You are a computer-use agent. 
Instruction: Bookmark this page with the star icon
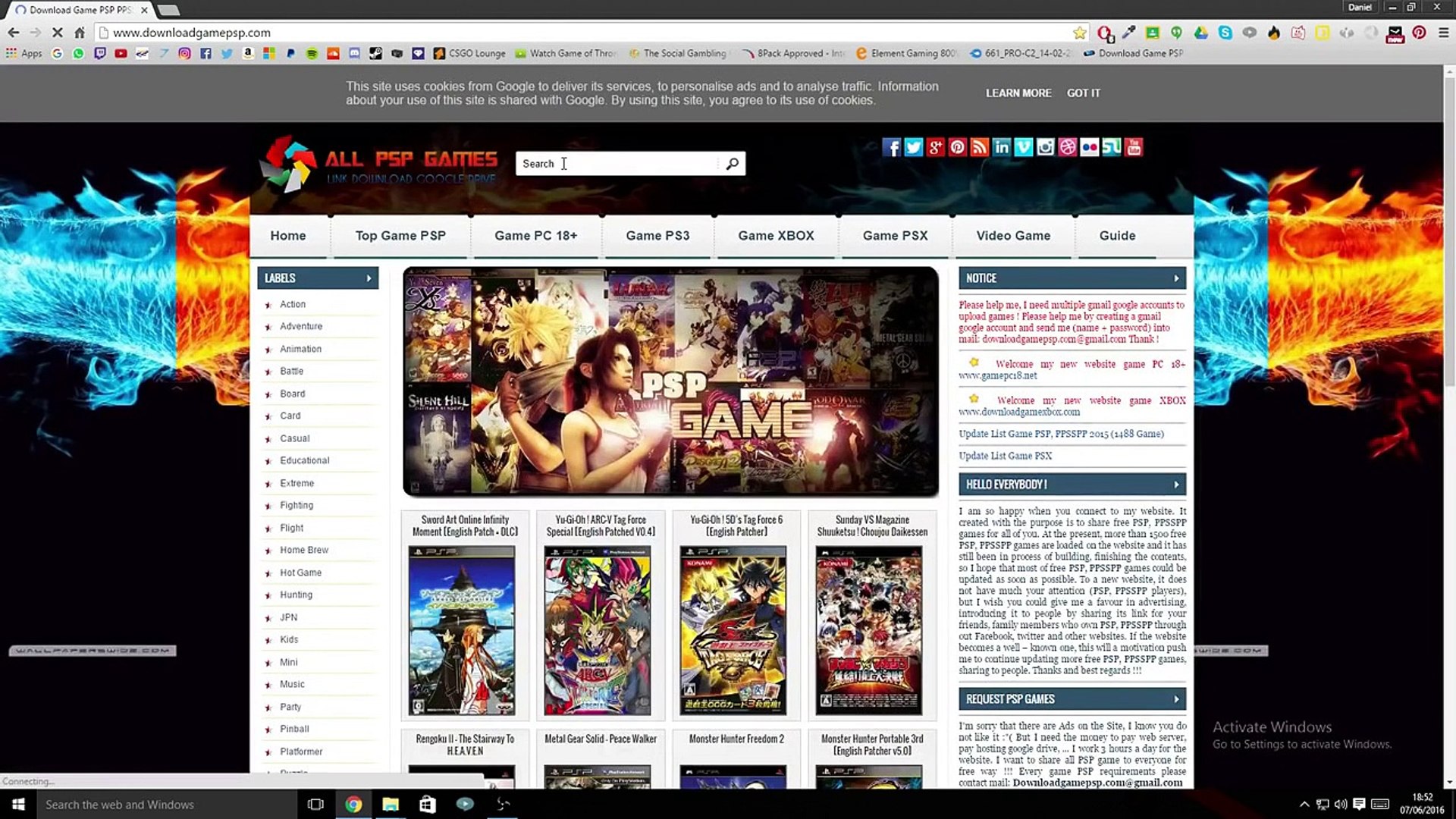(x=1079, y=33)
